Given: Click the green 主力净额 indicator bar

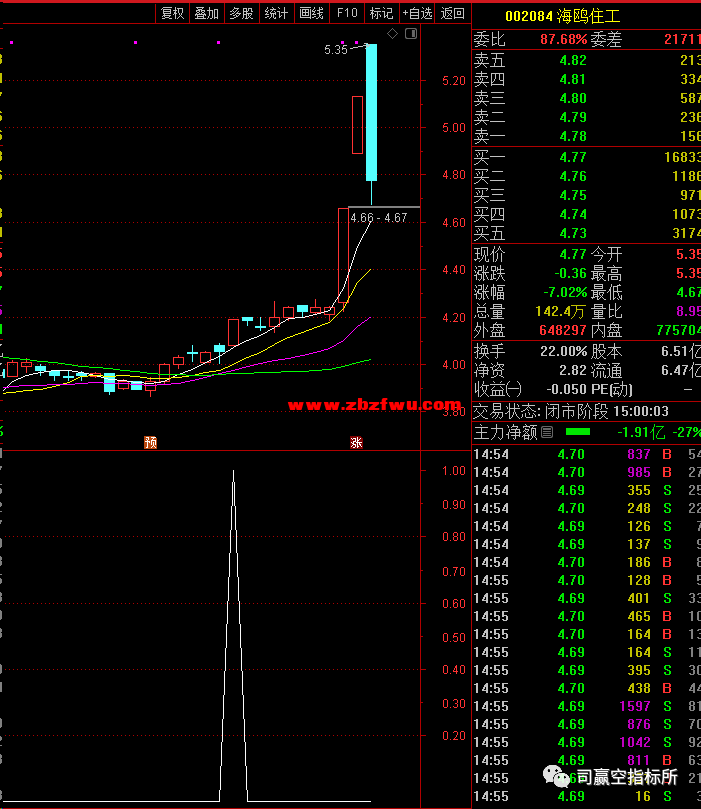Looking at the screenshot, I should click(x=578, y=432).
